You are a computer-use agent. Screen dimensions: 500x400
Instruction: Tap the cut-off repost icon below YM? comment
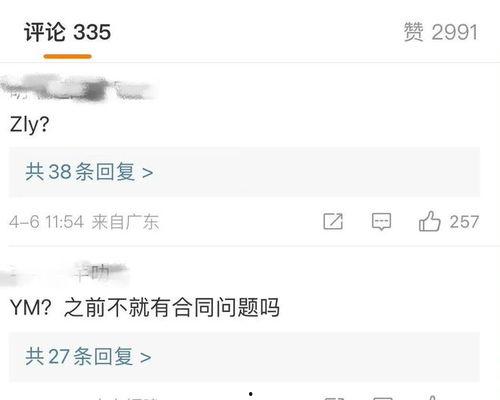[334, 398]
